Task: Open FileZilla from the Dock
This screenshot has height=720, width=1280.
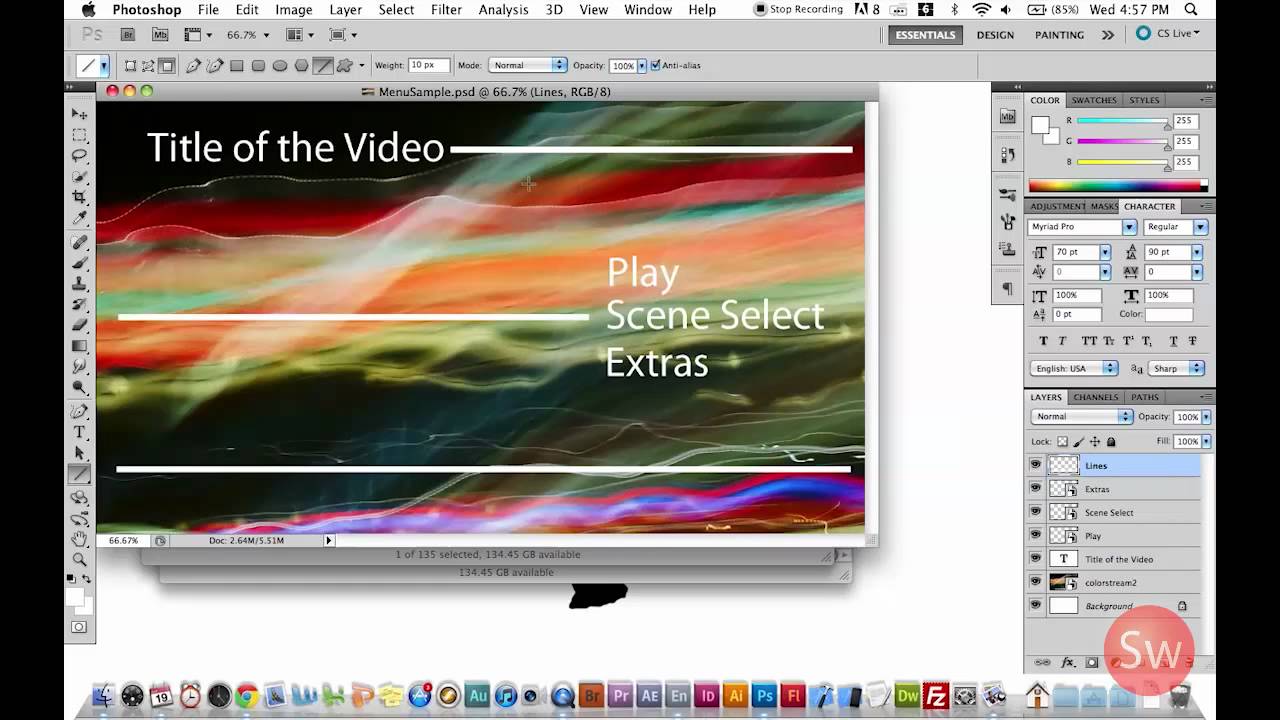Action: click(936, 695)
